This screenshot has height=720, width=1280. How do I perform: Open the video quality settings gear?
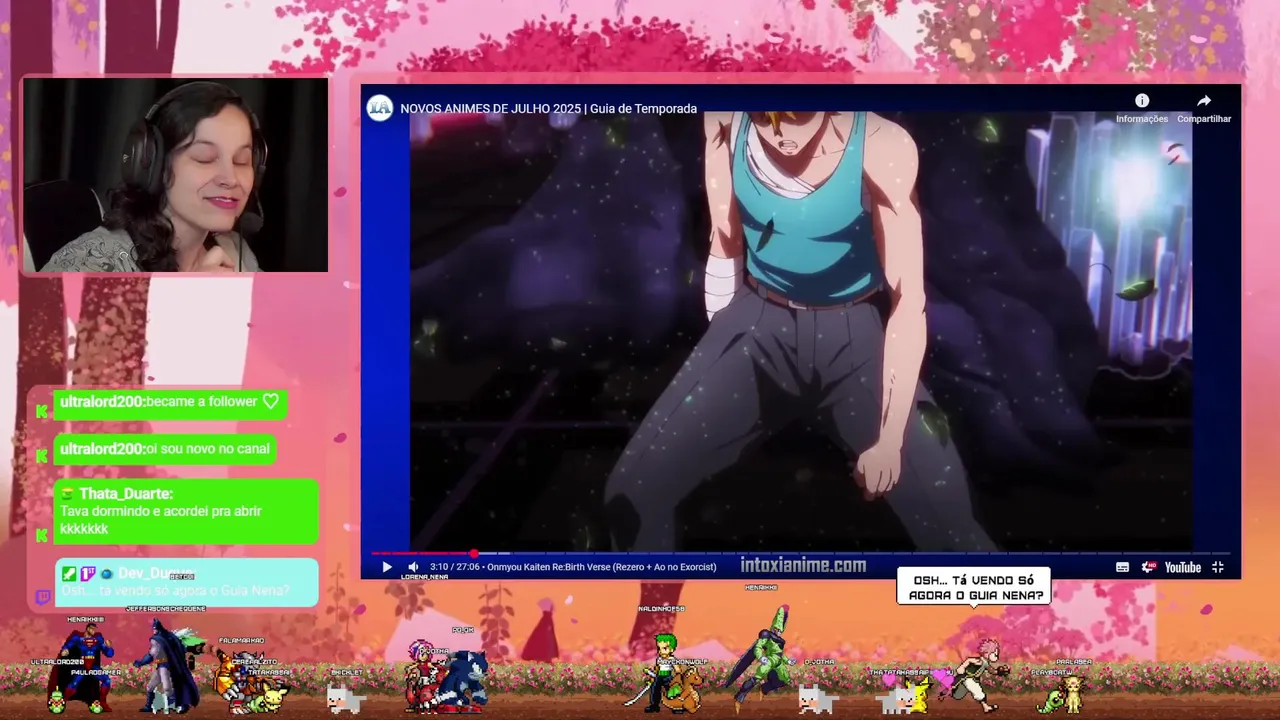pyautogui.click(x=1148, y=567)
